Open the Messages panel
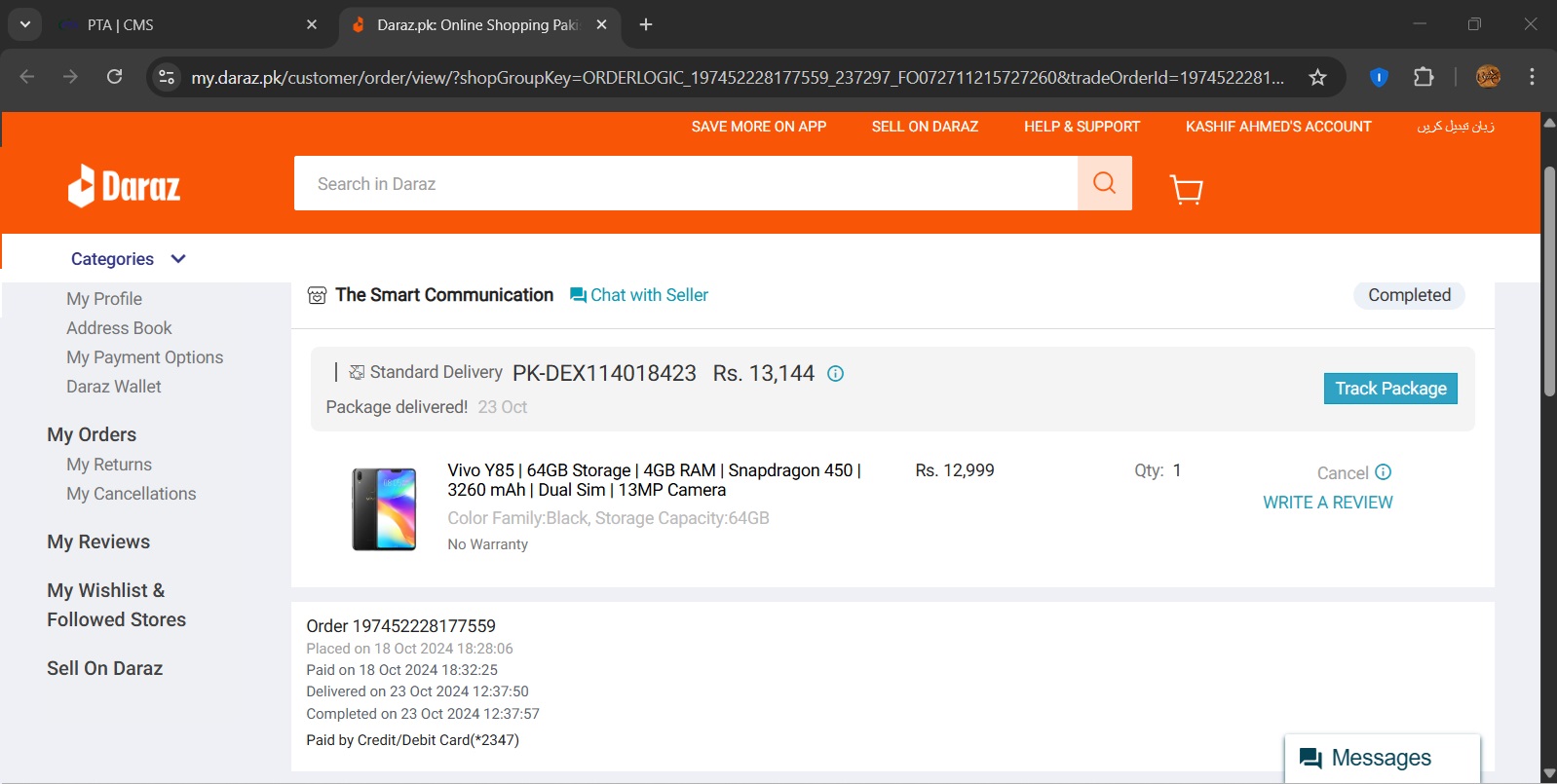 click(1382, 758)
